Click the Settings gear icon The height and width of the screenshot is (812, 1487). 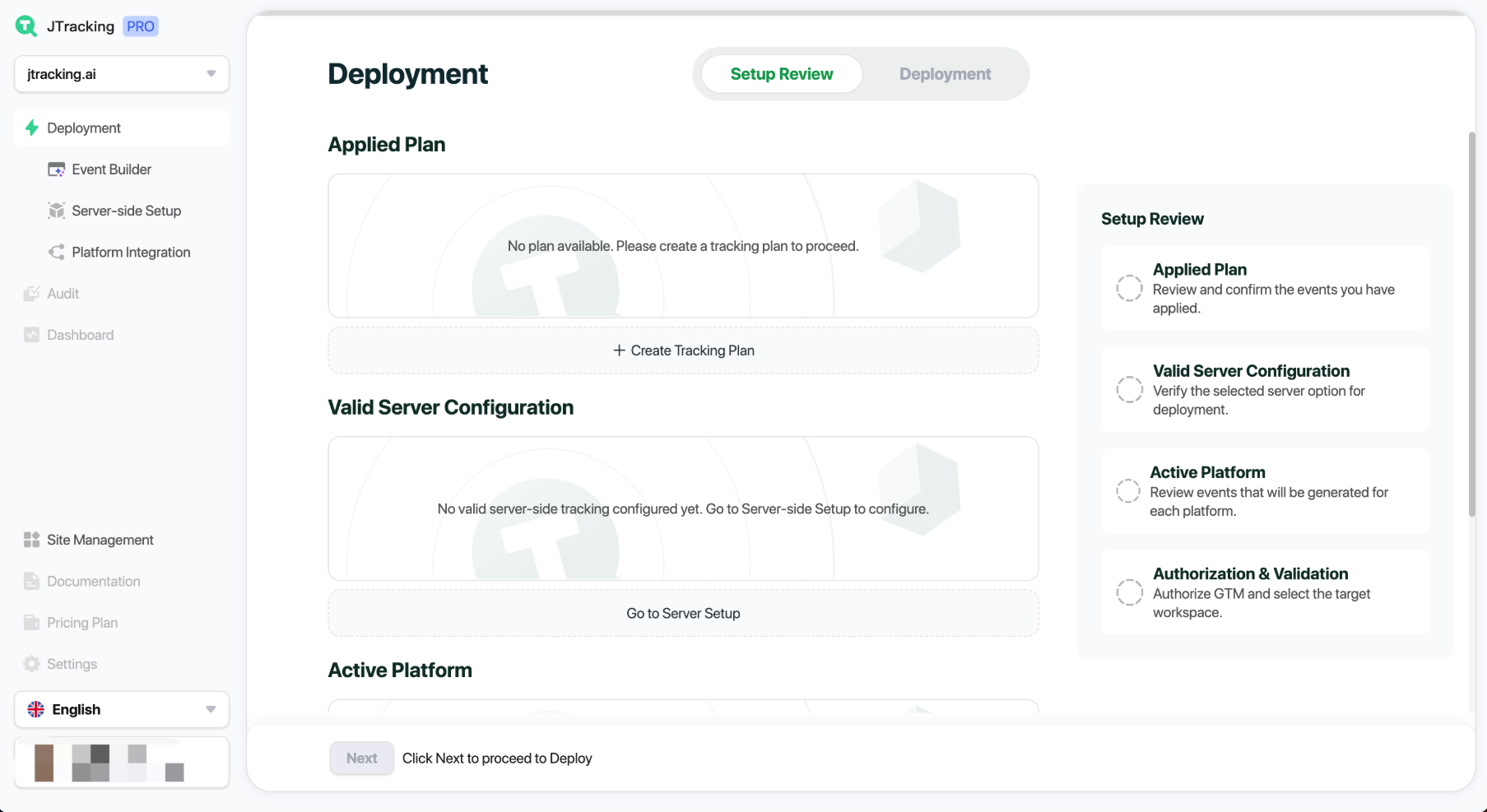(32, 664)
